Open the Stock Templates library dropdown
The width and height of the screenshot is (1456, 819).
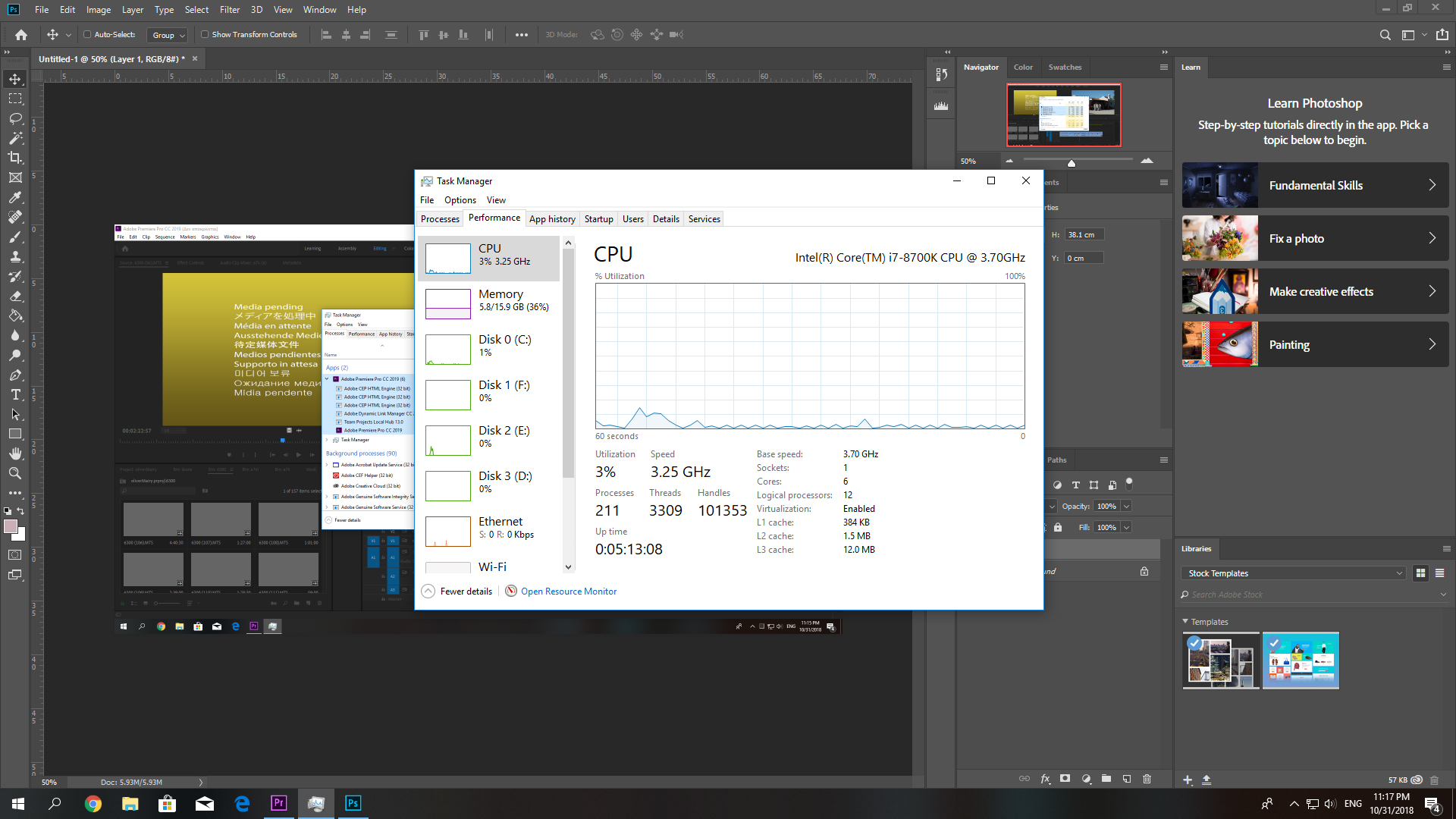pos(1294,573)
